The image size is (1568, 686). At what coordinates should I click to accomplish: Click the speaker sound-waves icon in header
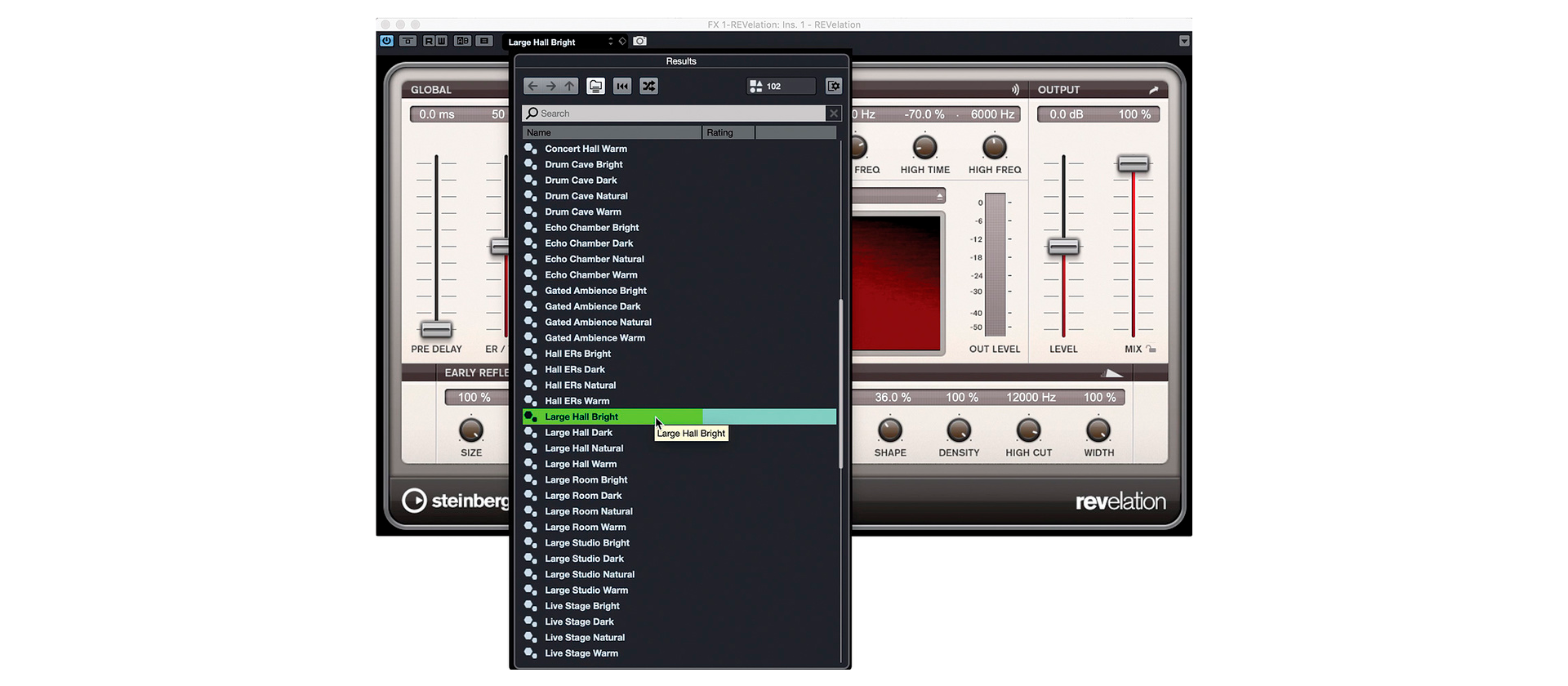point(1015,90)
